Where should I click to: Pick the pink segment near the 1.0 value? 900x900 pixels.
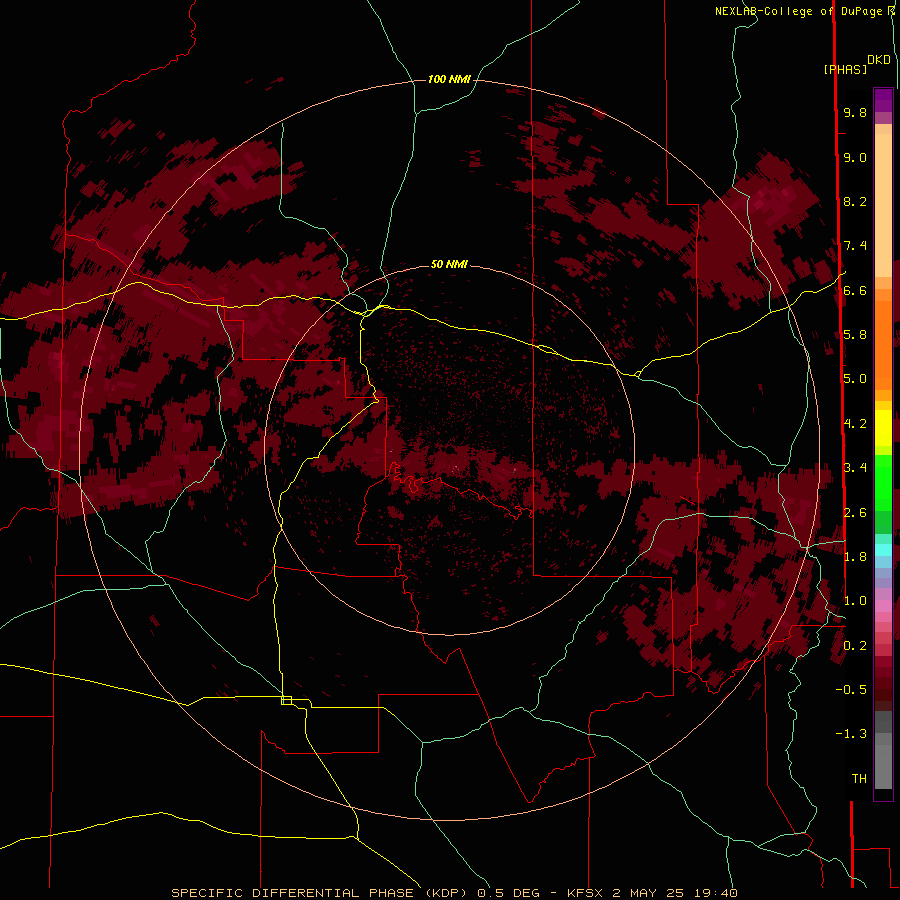(883, 606)
